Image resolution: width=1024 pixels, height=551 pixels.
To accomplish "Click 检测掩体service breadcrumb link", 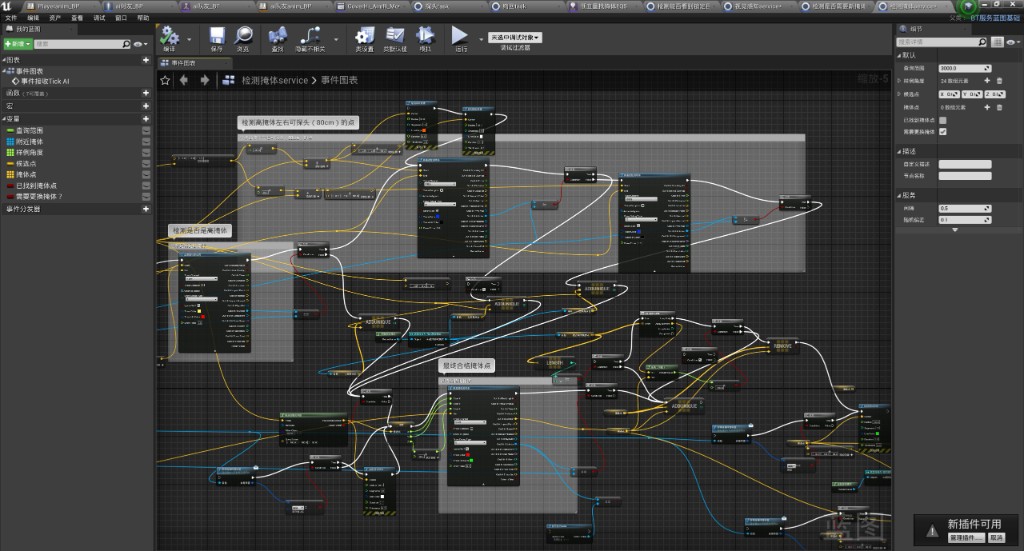I will (274, 80).
